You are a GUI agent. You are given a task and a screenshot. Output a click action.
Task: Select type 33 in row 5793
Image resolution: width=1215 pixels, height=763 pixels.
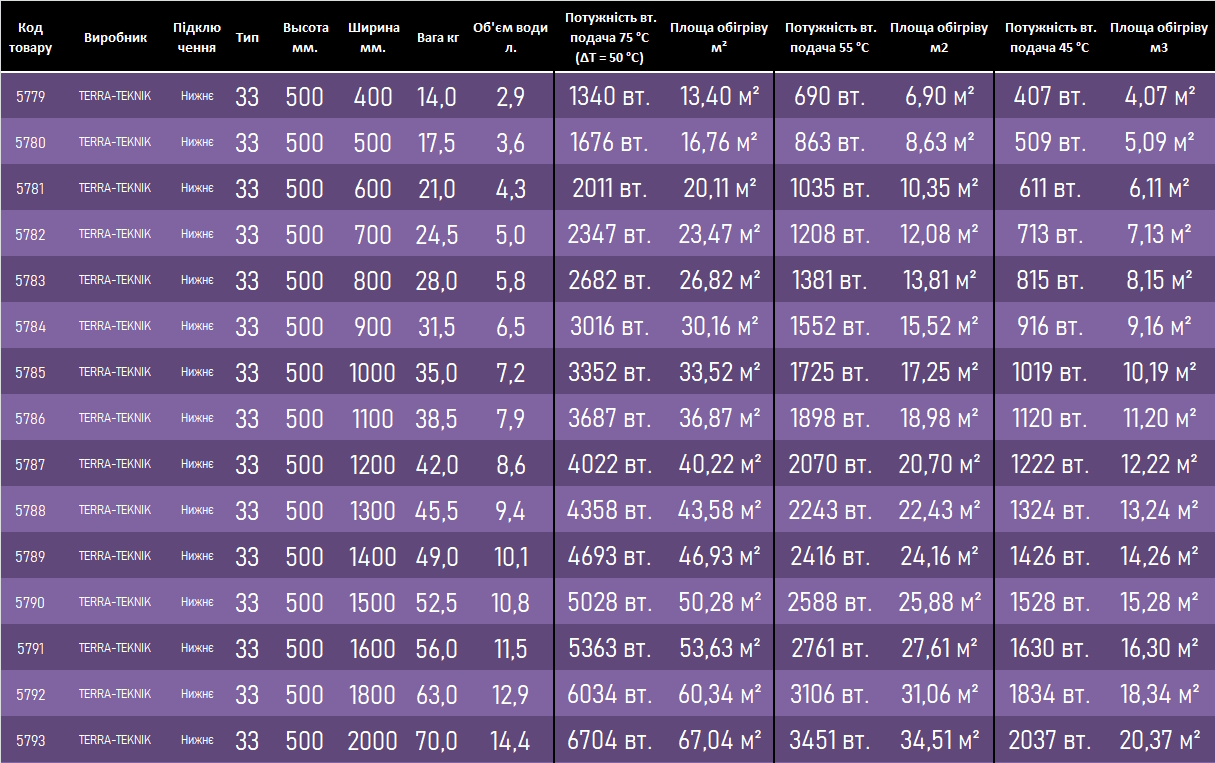click(247, 741)
